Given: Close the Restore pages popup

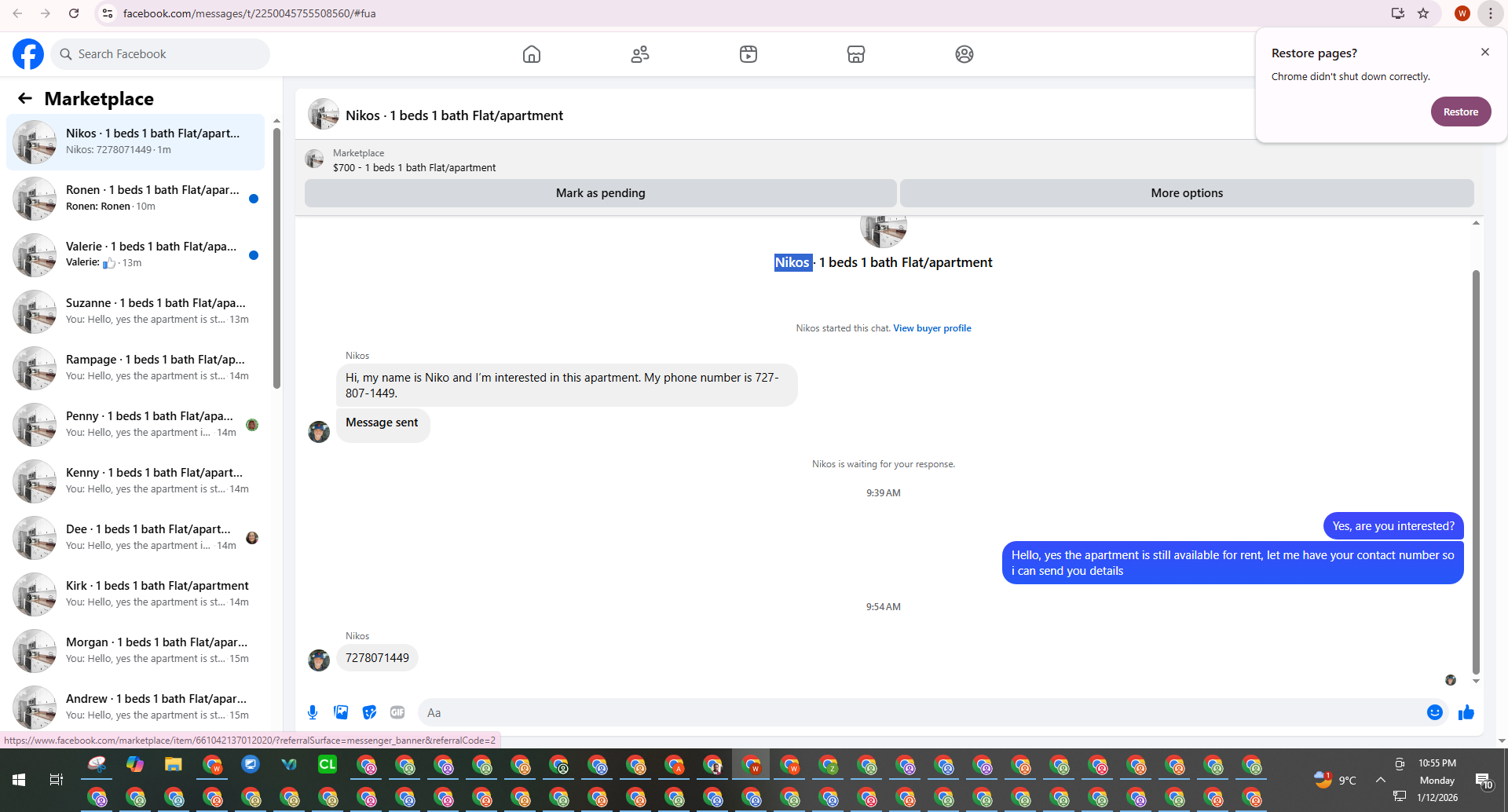Looking at the screenshot, I should point(1484,52).
